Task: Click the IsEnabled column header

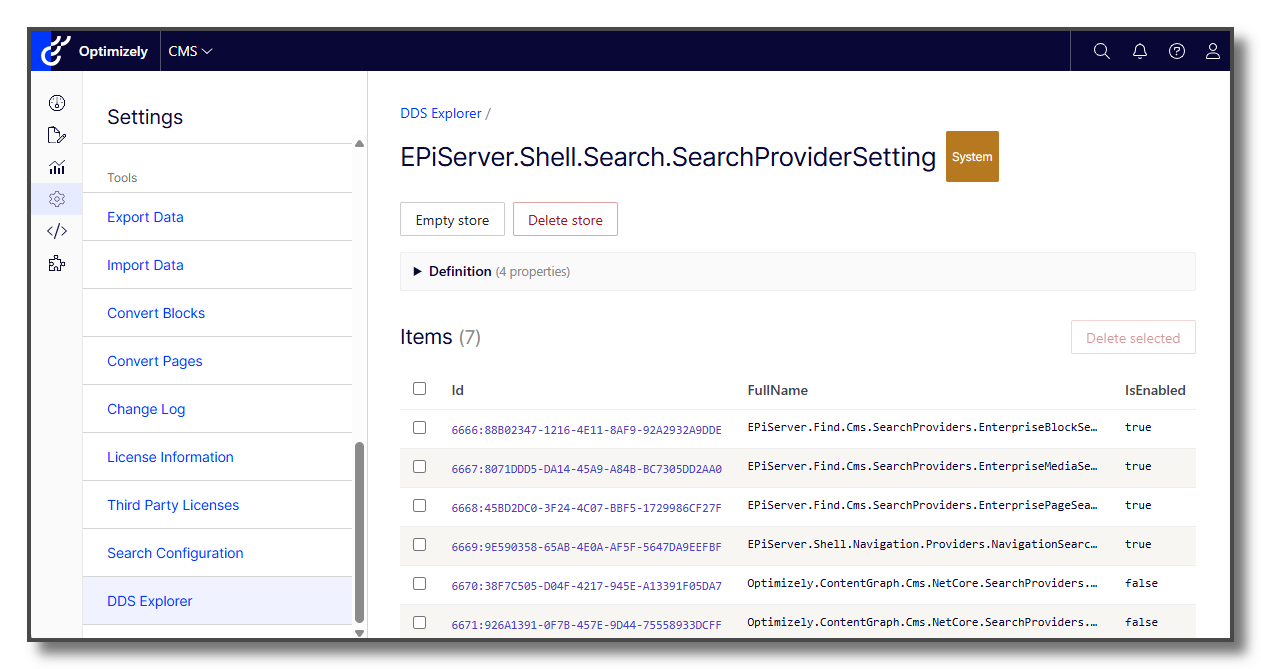Action: 1155,390
